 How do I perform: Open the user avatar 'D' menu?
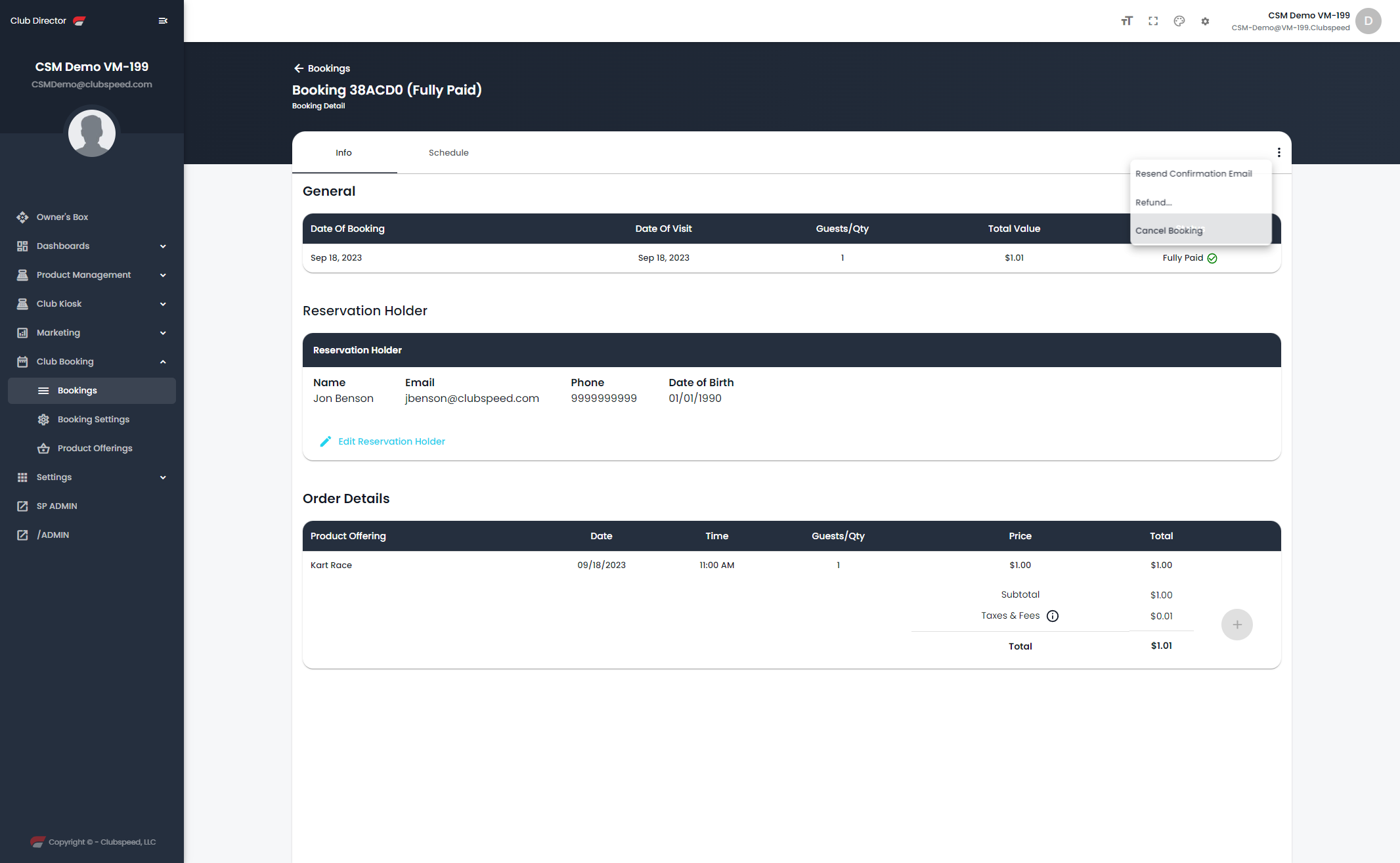click(x=1368, y=21)
